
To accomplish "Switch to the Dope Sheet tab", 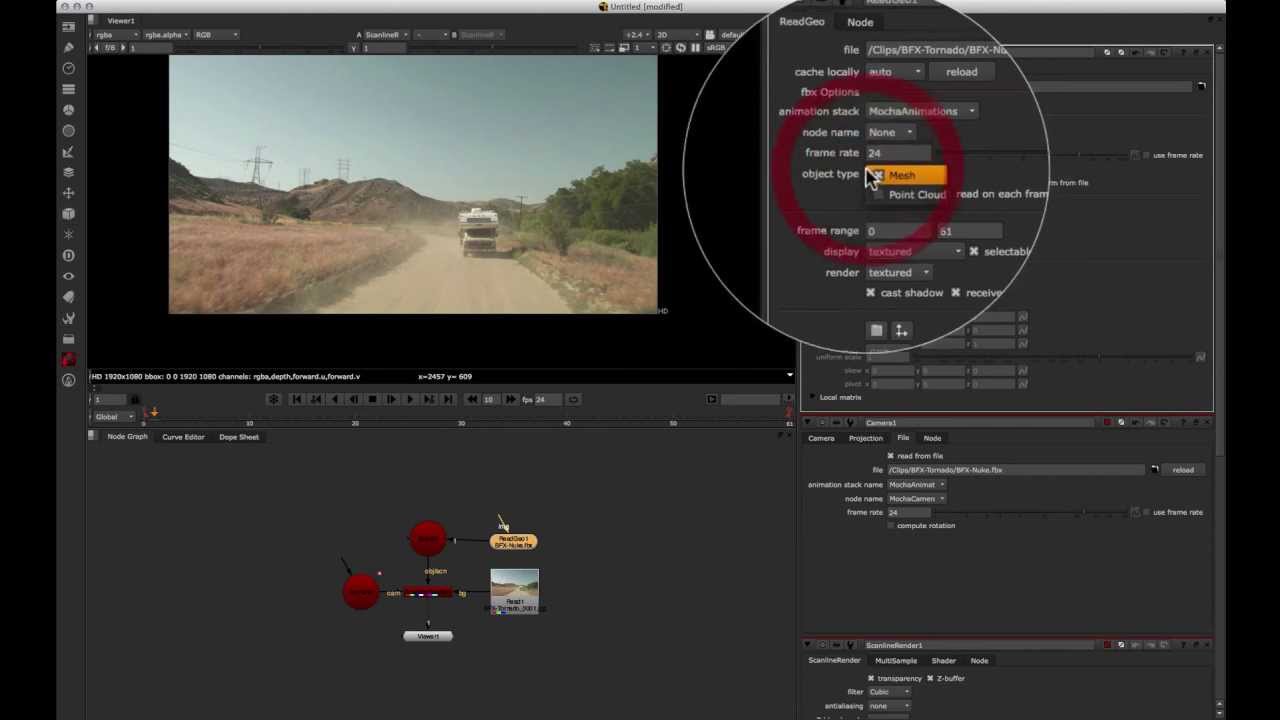I will tap(239, 437).
